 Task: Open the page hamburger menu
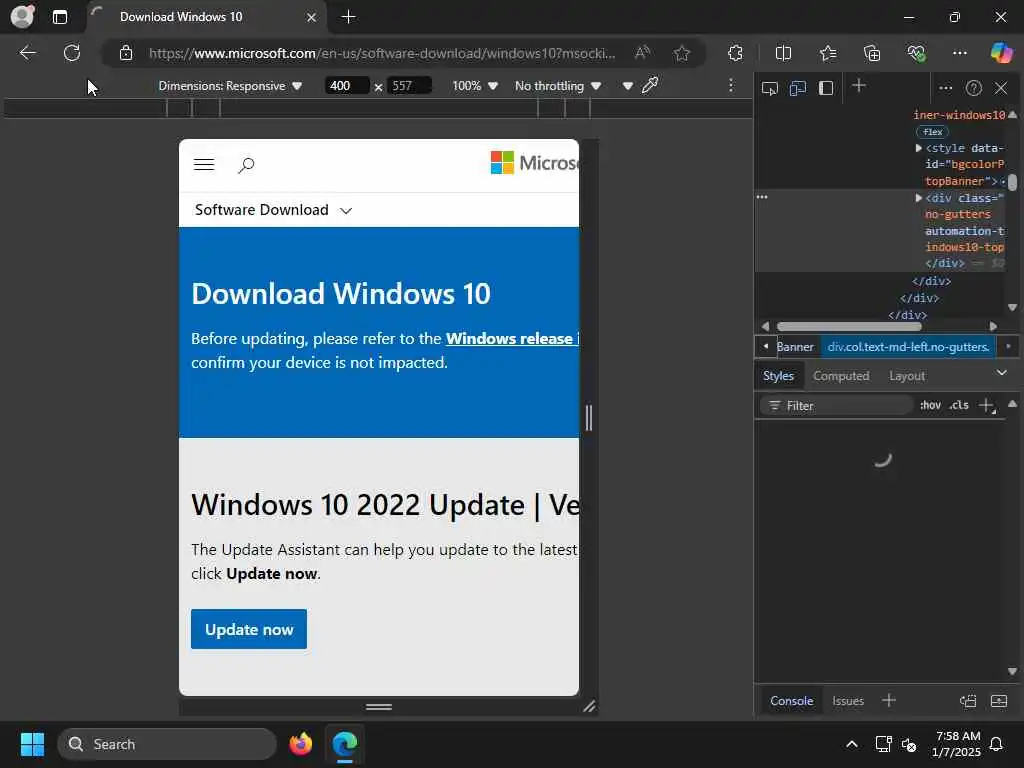tap(204, 165)
